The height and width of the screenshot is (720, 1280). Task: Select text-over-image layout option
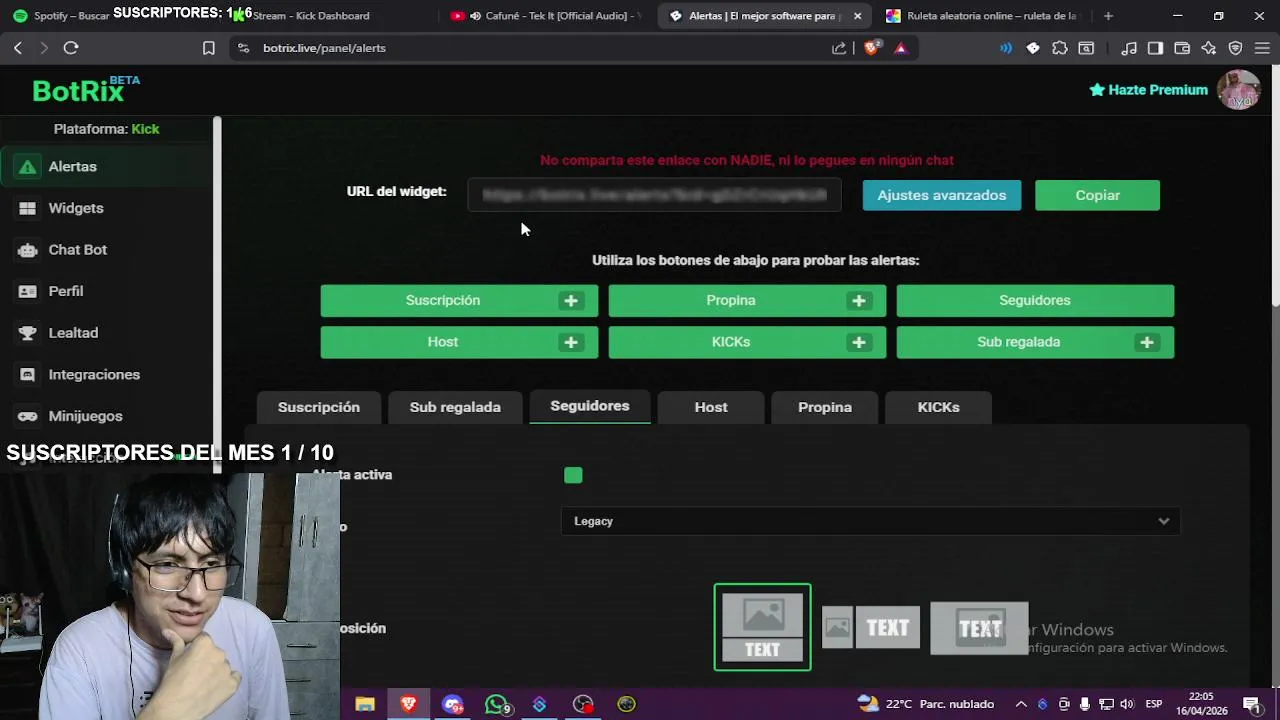(x=979, y=628)
